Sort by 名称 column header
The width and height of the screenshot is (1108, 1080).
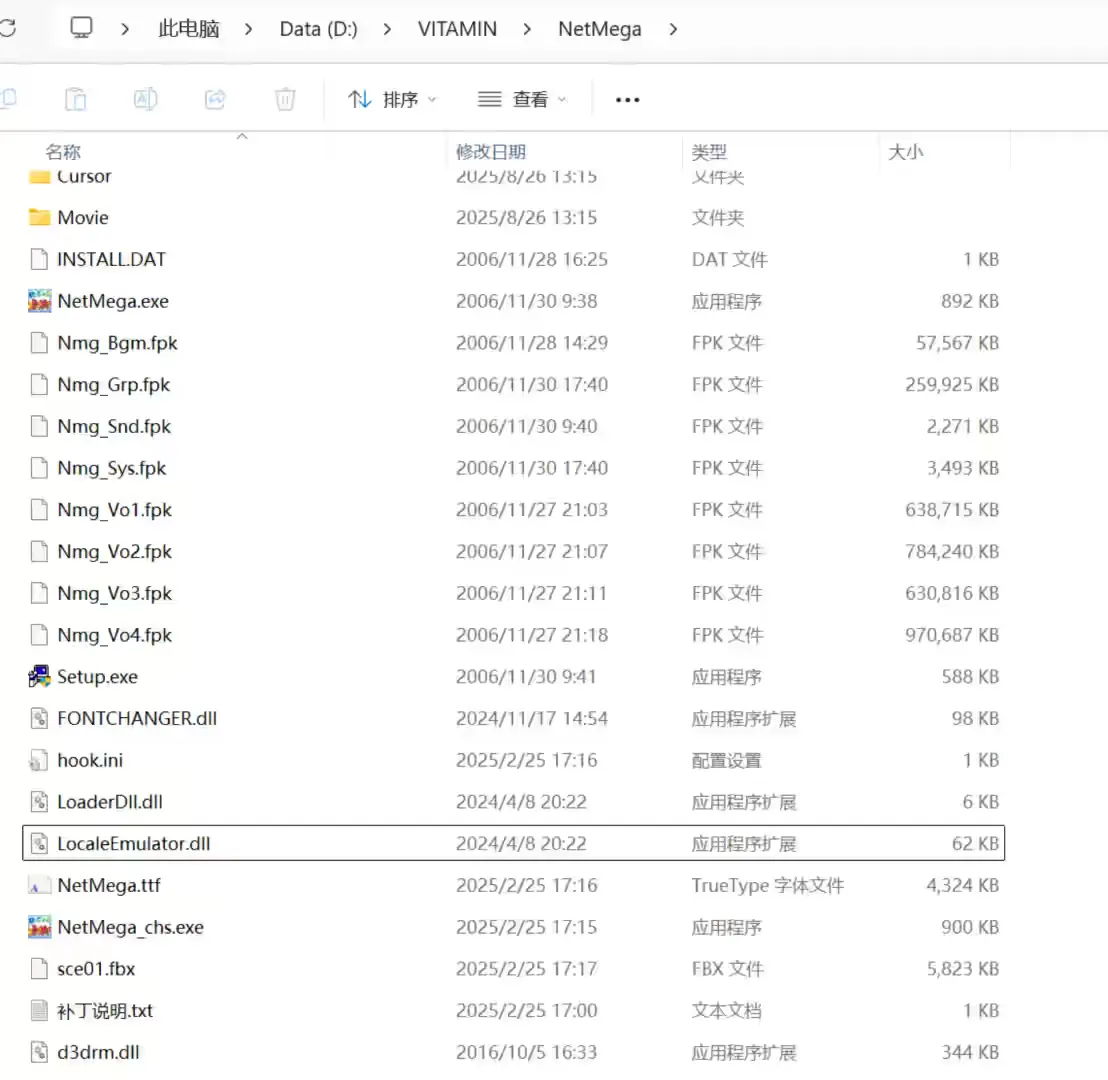[x=63, y=151]
